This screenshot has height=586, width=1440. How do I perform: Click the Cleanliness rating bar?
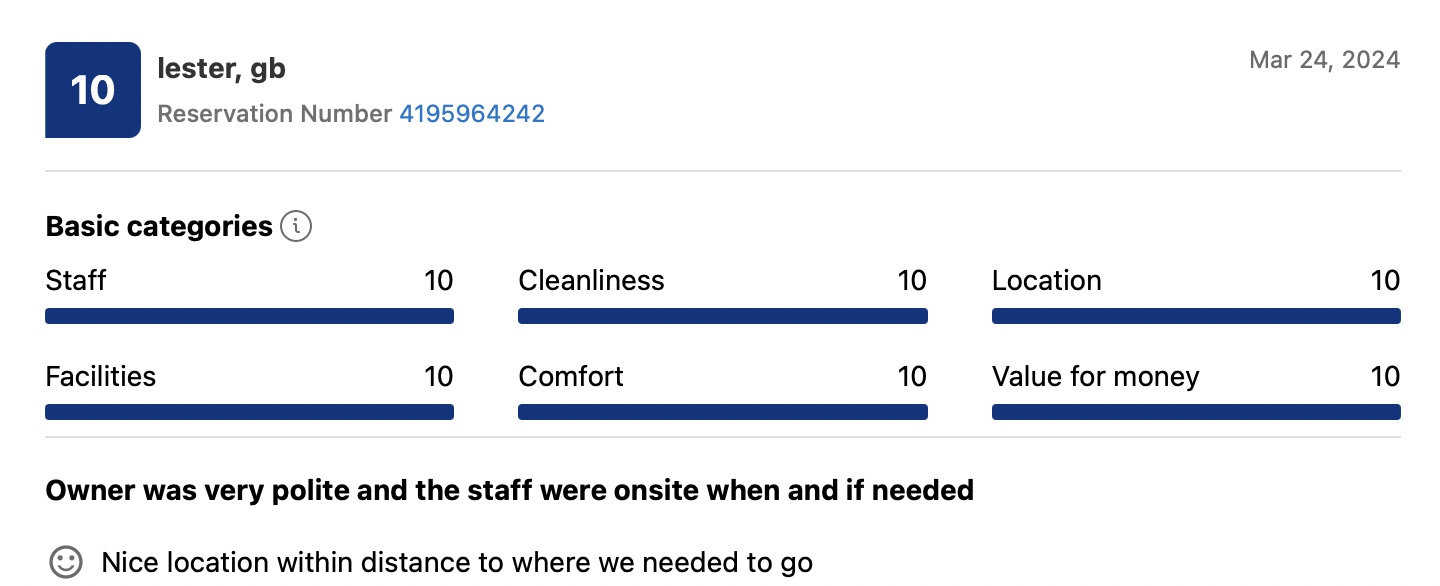[x=723, y=316]
